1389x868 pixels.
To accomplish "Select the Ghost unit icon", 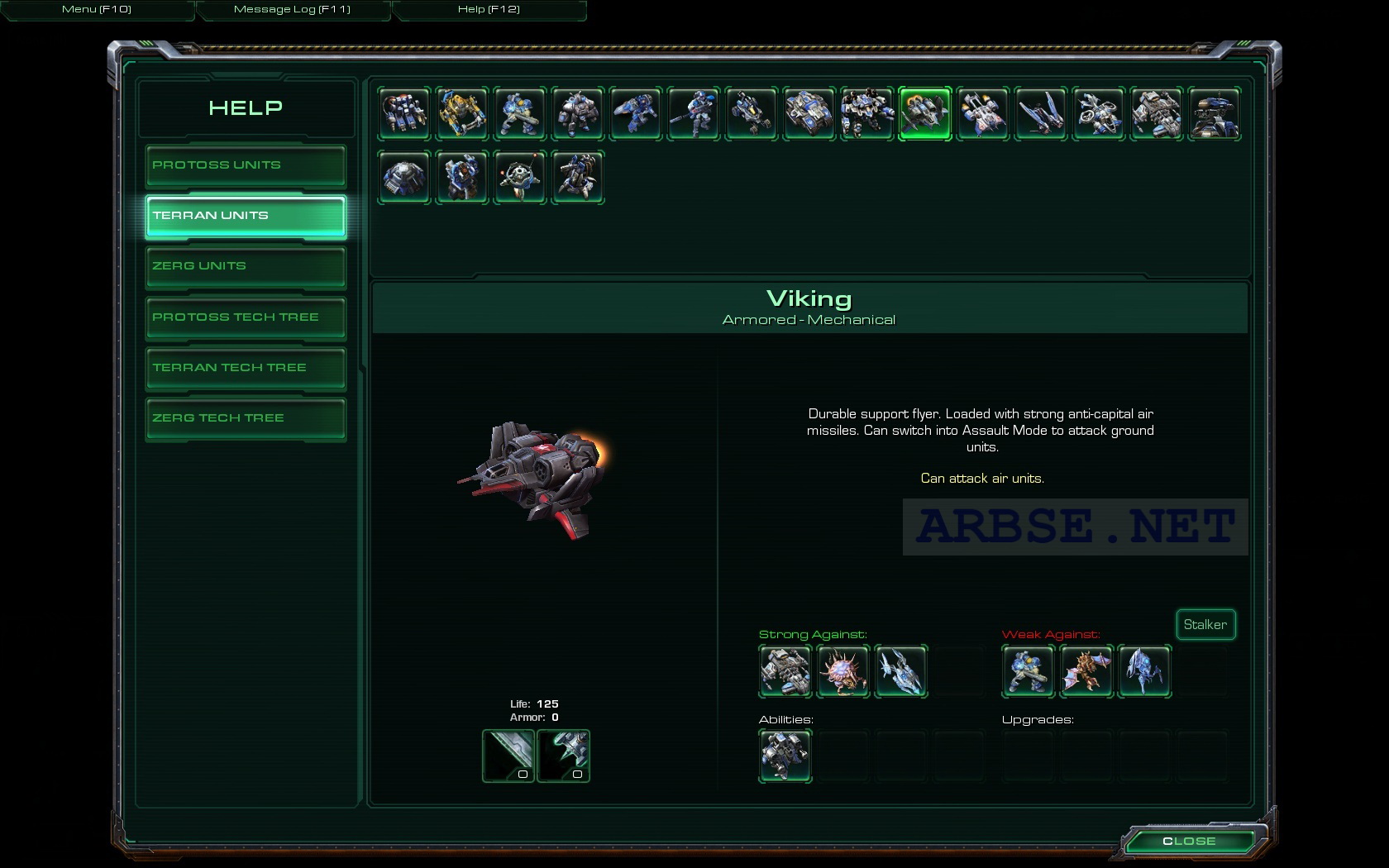I will pos(694,113).
